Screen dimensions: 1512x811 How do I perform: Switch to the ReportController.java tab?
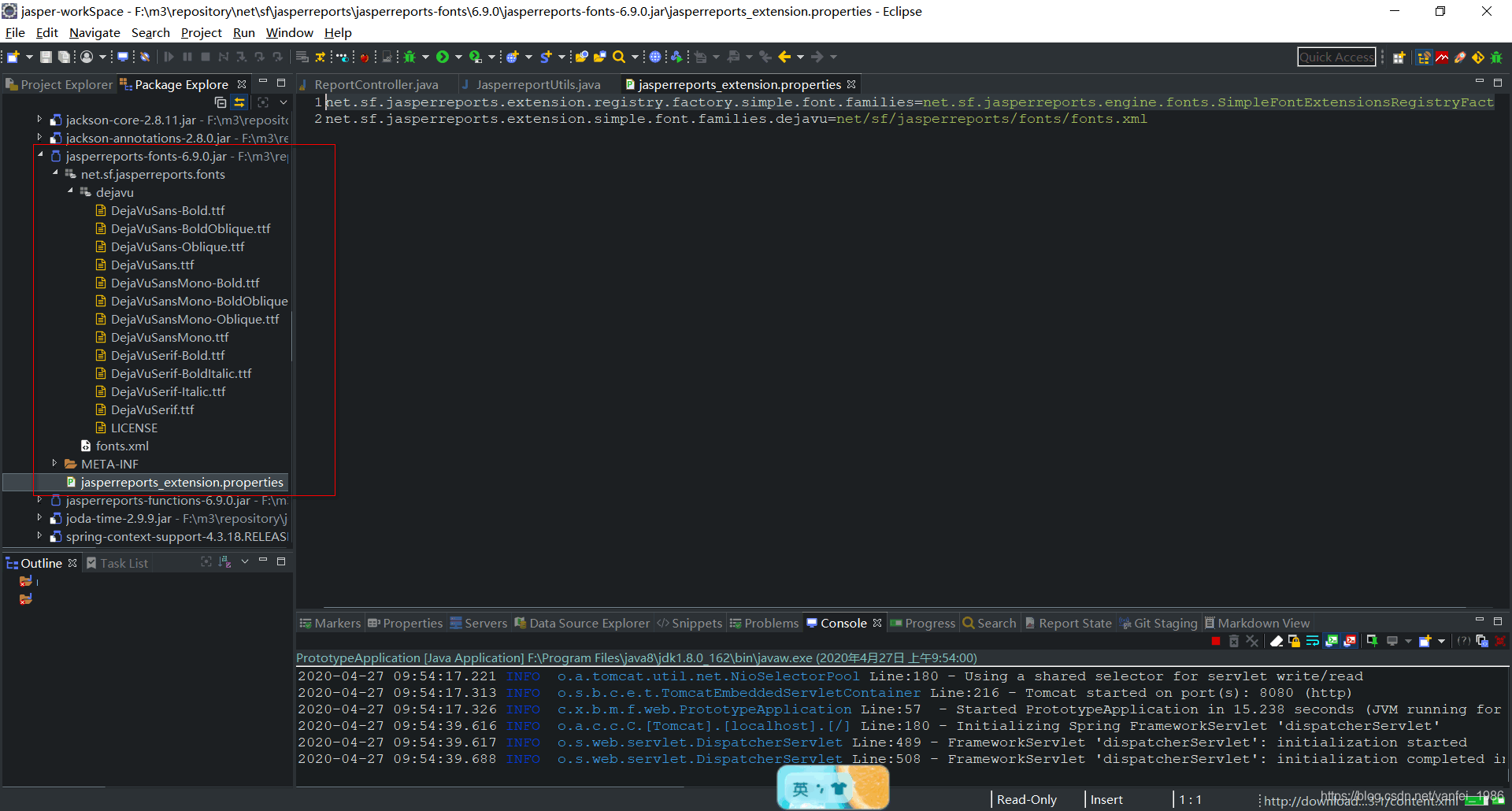point(376,84)
